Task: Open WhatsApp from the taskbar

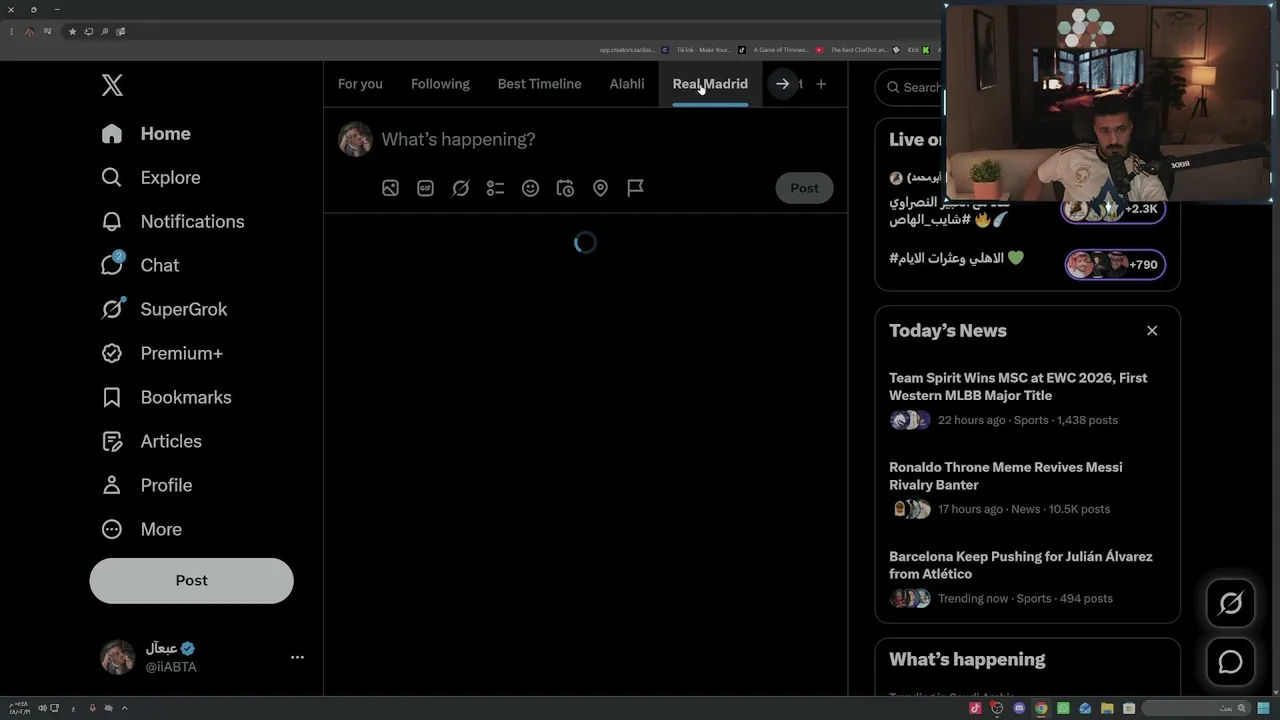Action: (x=1063, y=709)
